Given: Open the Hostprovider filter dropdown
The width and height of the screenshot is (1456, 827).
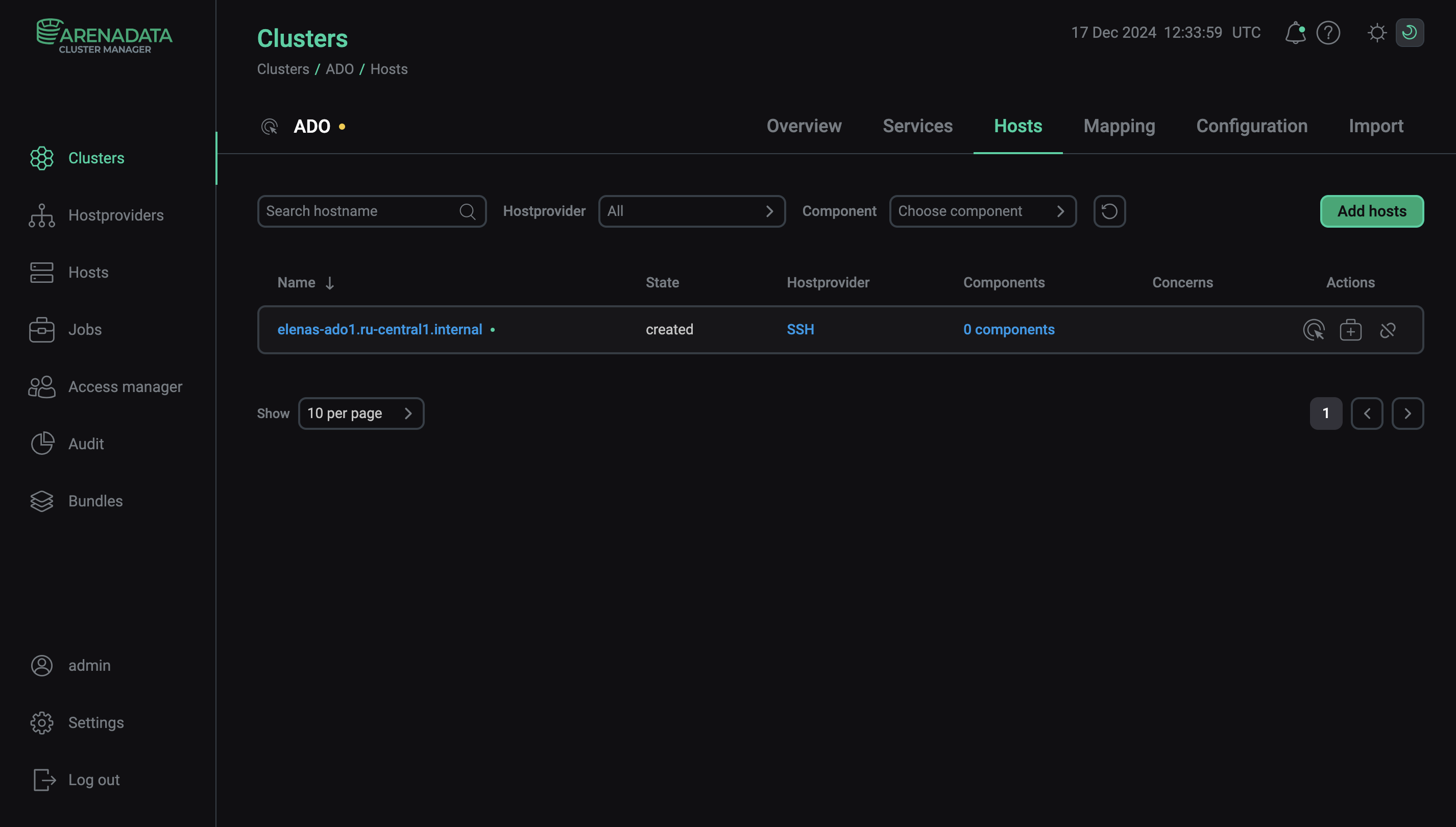Looking at the screenshot, I should point(692,211).
